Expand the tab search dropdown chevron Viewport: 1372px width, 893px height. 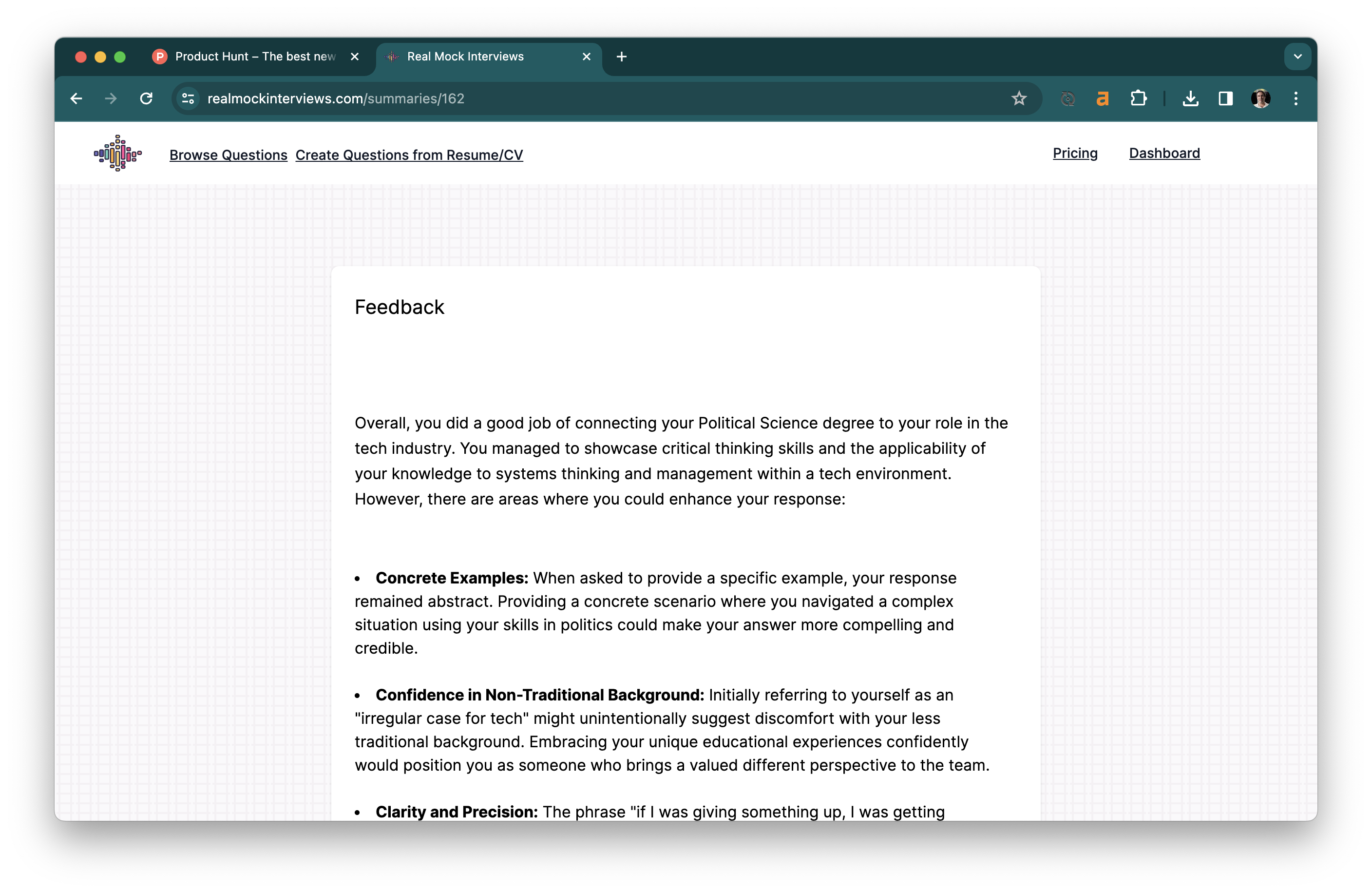1297,57
